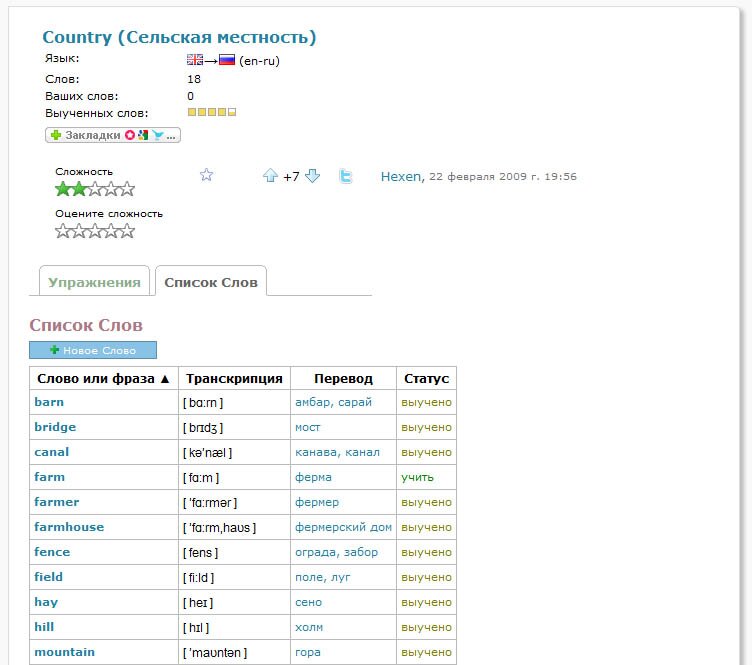Click the favorite star icon
Image resolution: width=752 pixels, height=665 pixels.
207,175
